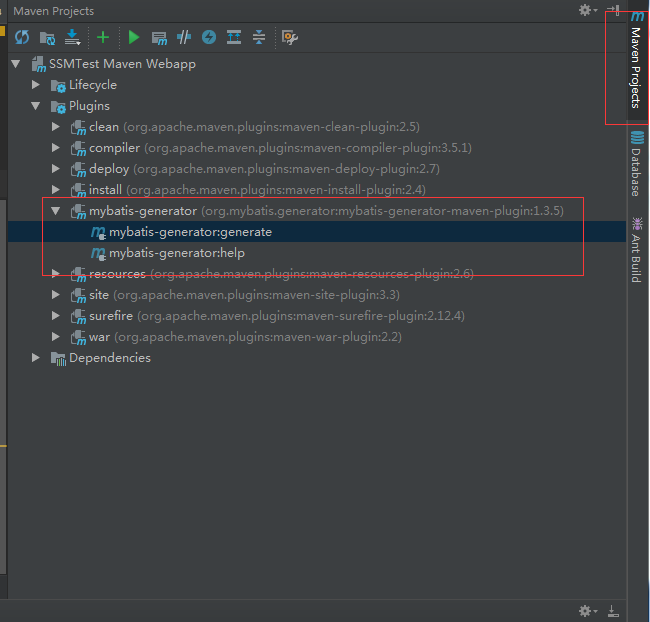This screenshot has height=622, width=650.
Task: Click bottom download arrow icon
Action: (613, 610)
